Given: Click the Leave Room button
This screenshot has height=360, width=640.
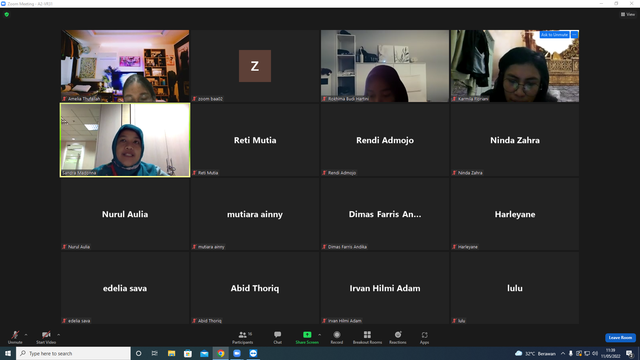Looking at the screenshot, I should coord(620,338).
